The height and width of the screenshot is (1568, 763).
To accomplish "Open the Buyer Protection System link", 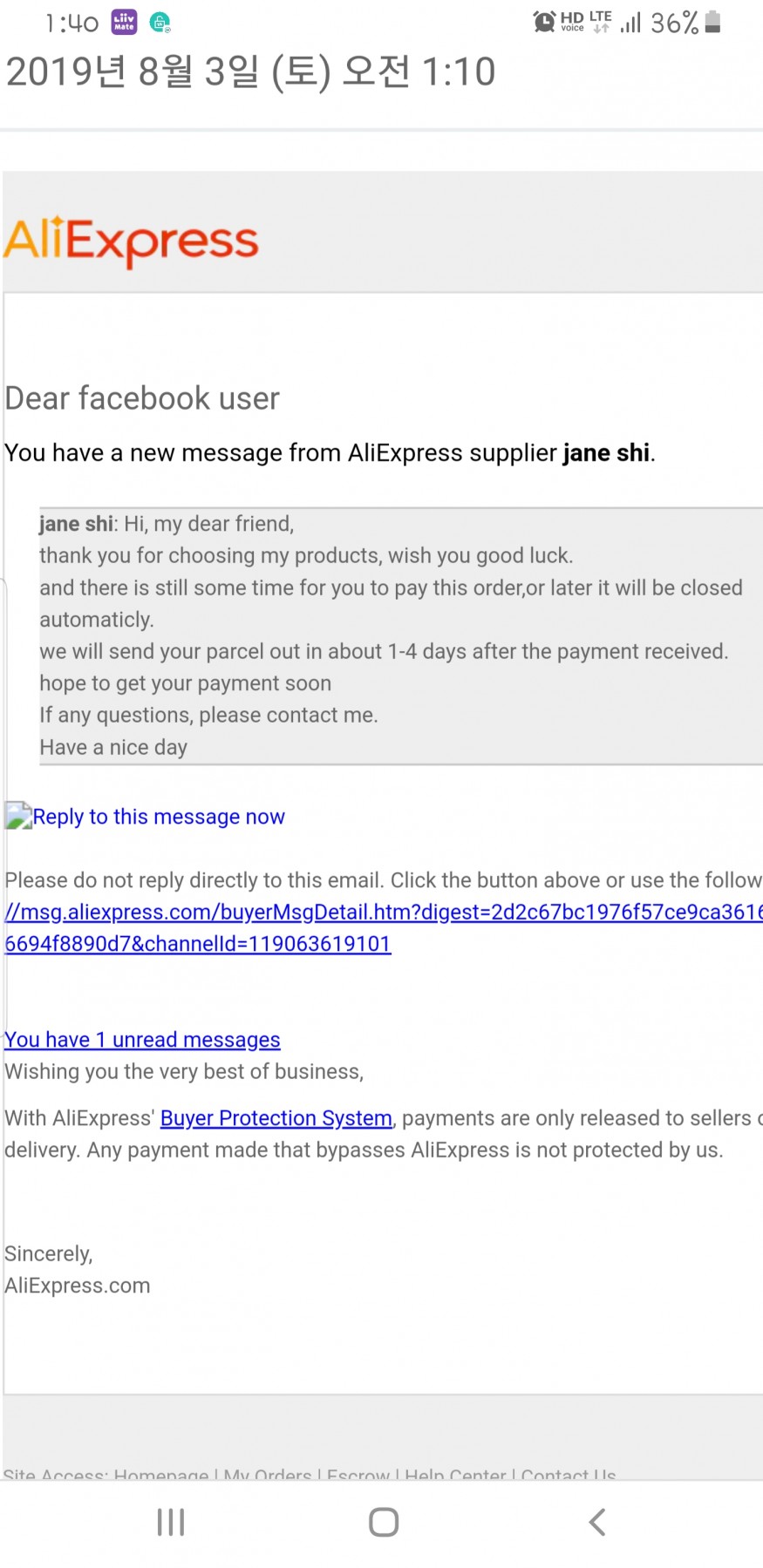I will point(276,1117).
